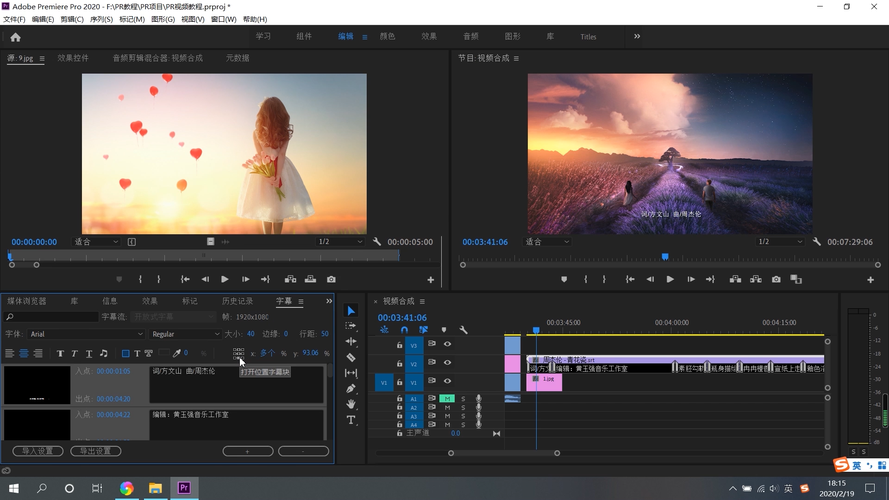Toggle V3 track visibility eye
This screenshot has height=500, width=889.
447,344
